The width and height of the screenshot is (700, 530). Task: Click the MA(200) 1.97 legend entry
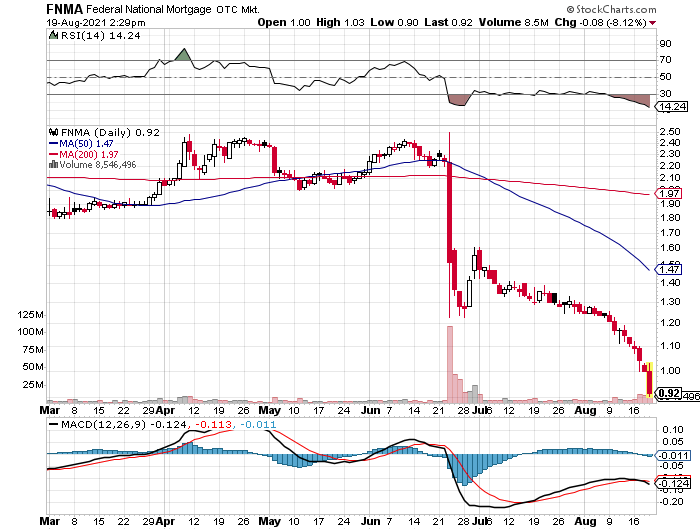coord(83,154)
